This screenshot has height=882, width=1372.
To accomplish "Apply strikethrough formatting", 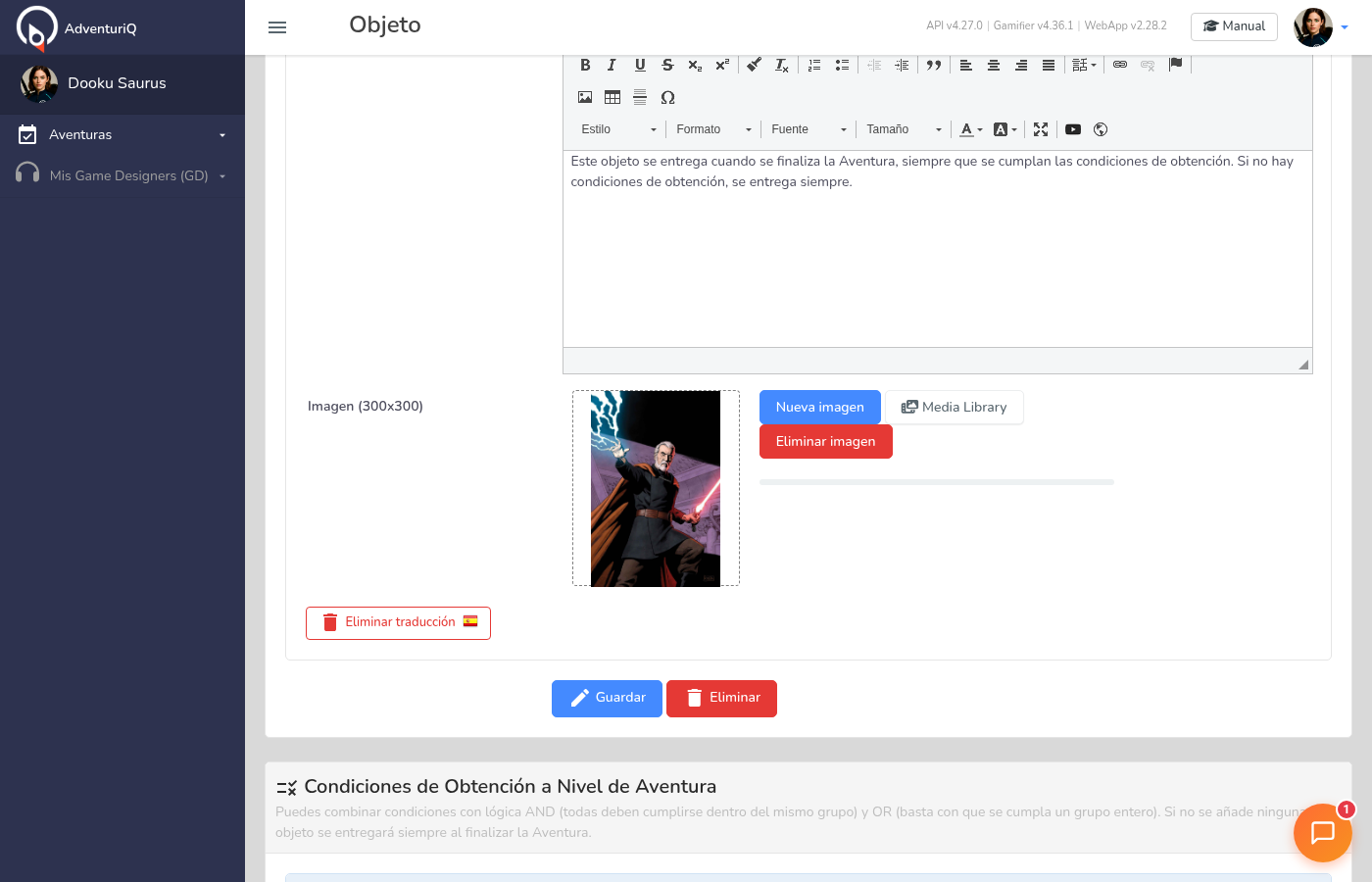I will 667,65.
